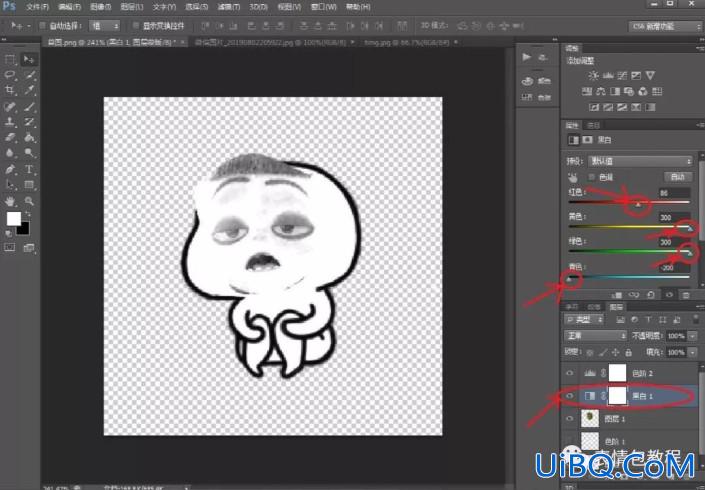This screenshot has height=490, width=705.
Task: Add a Photo Filter adjustment
Action: [629, 92]
